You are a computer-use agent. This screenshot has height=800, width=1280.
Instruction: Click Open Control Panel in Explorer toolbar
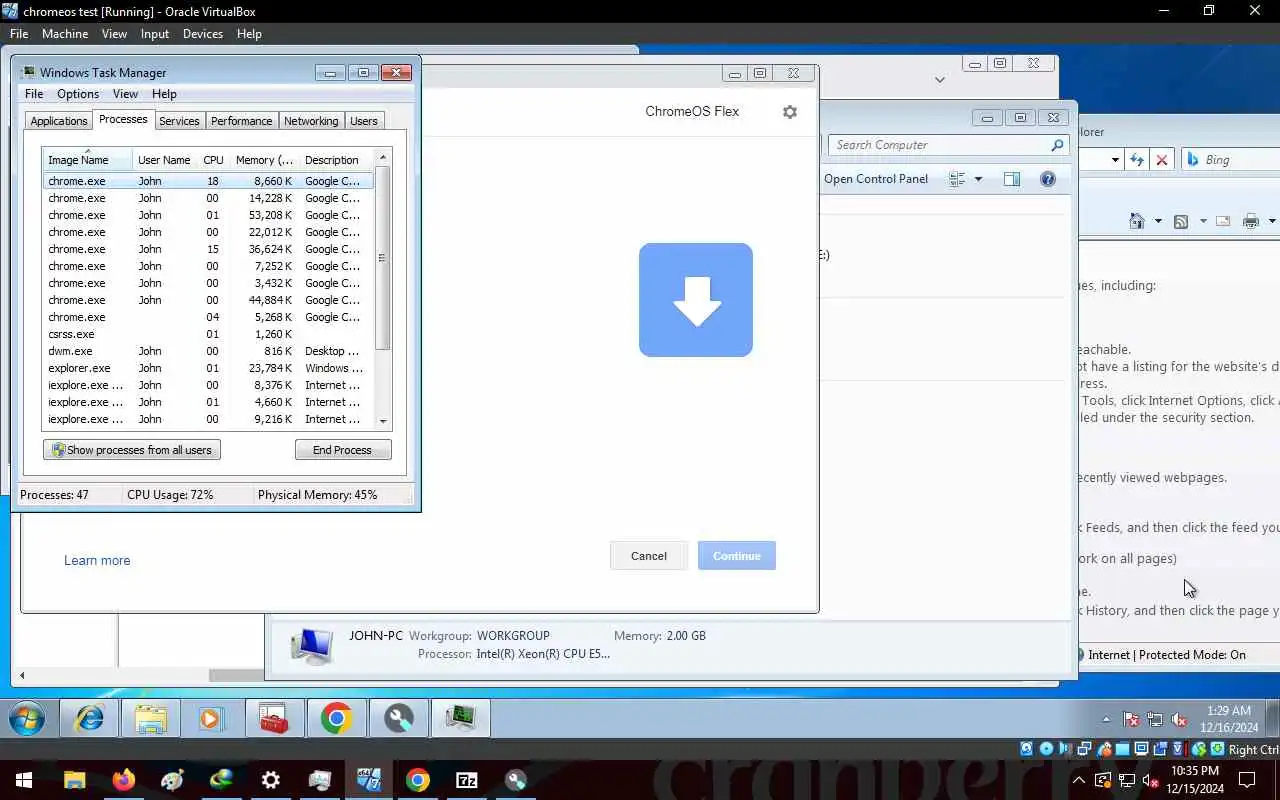click(876, 179)
